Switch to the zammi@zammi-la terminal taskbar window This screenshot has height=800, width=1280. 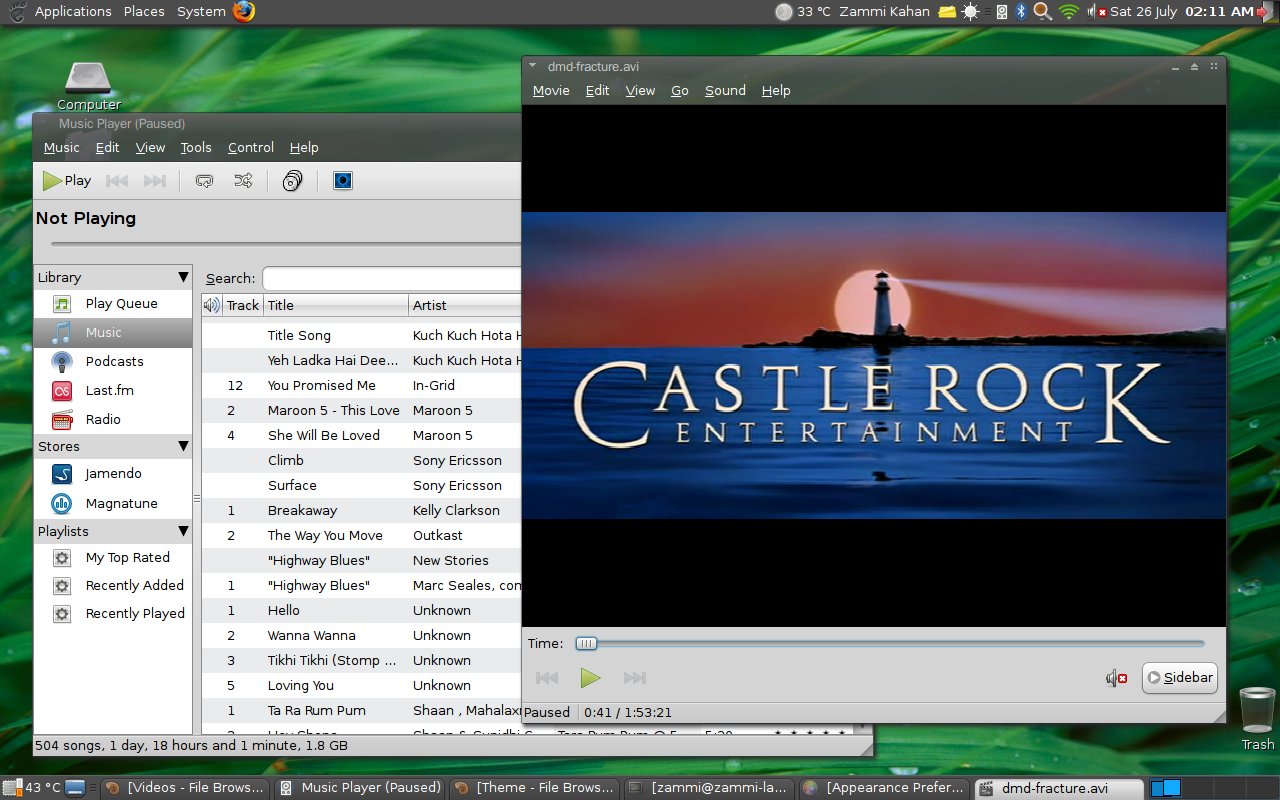[709, 788]
